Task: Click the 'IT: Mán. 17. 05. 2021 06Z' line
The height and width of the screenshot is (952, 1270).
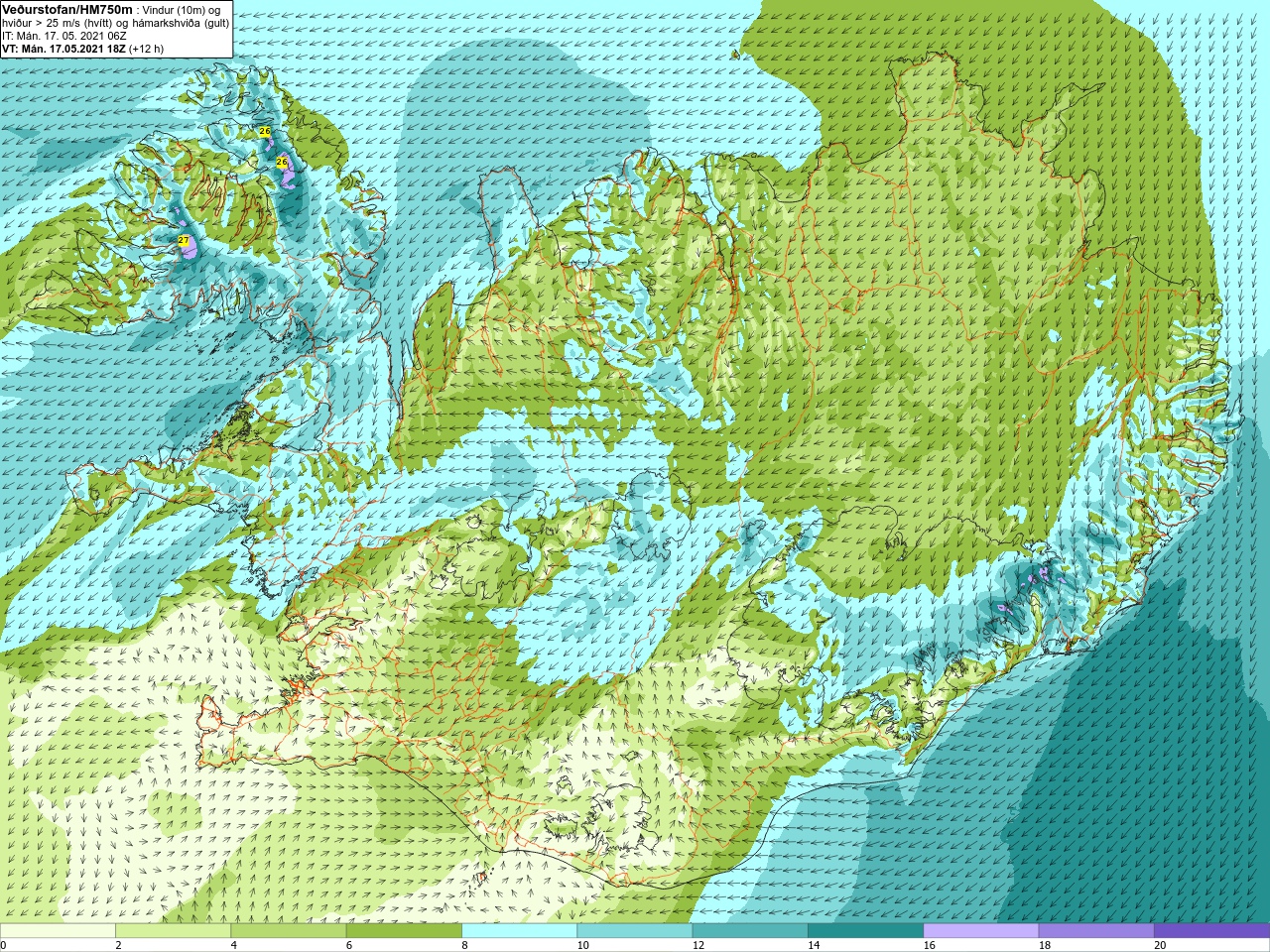Action: coord(63,36)
